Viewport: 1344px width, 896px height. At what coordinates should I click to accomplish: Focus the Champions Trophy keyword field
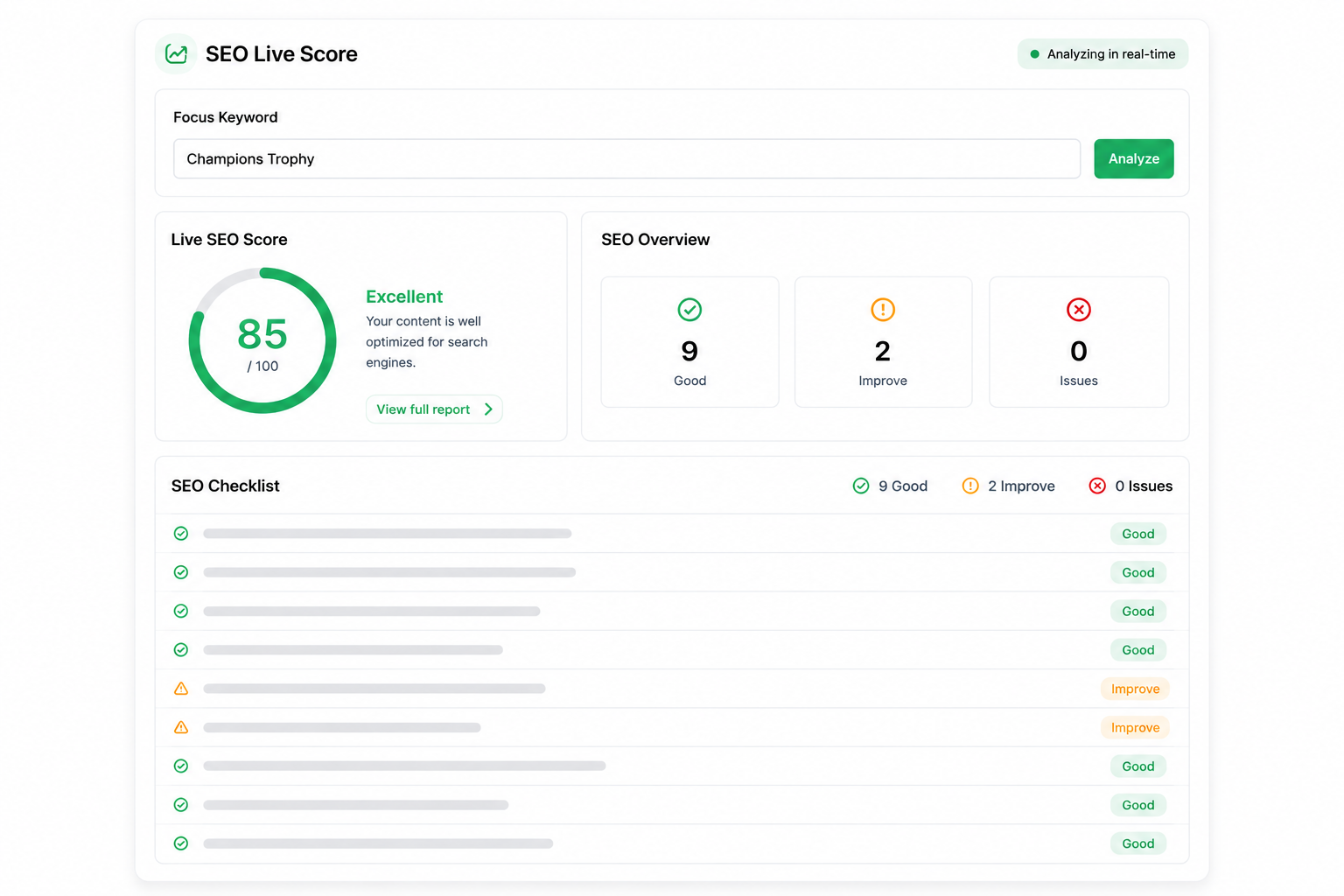coord(626,159)
